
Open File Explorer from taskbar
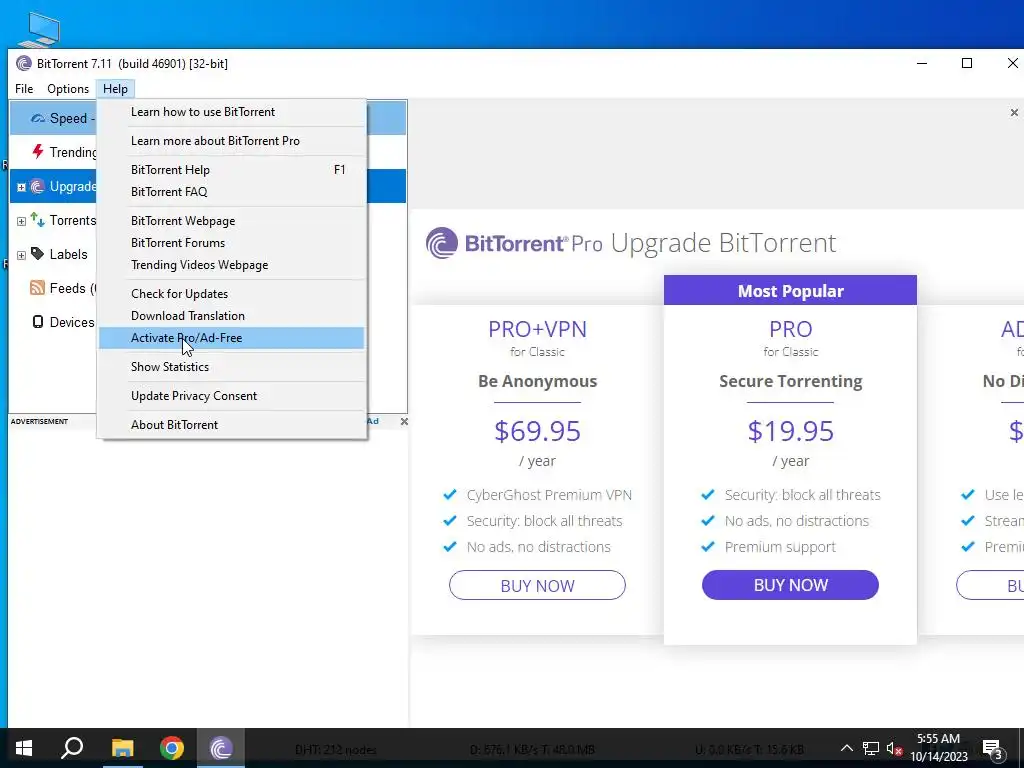[x=122, y=748]
